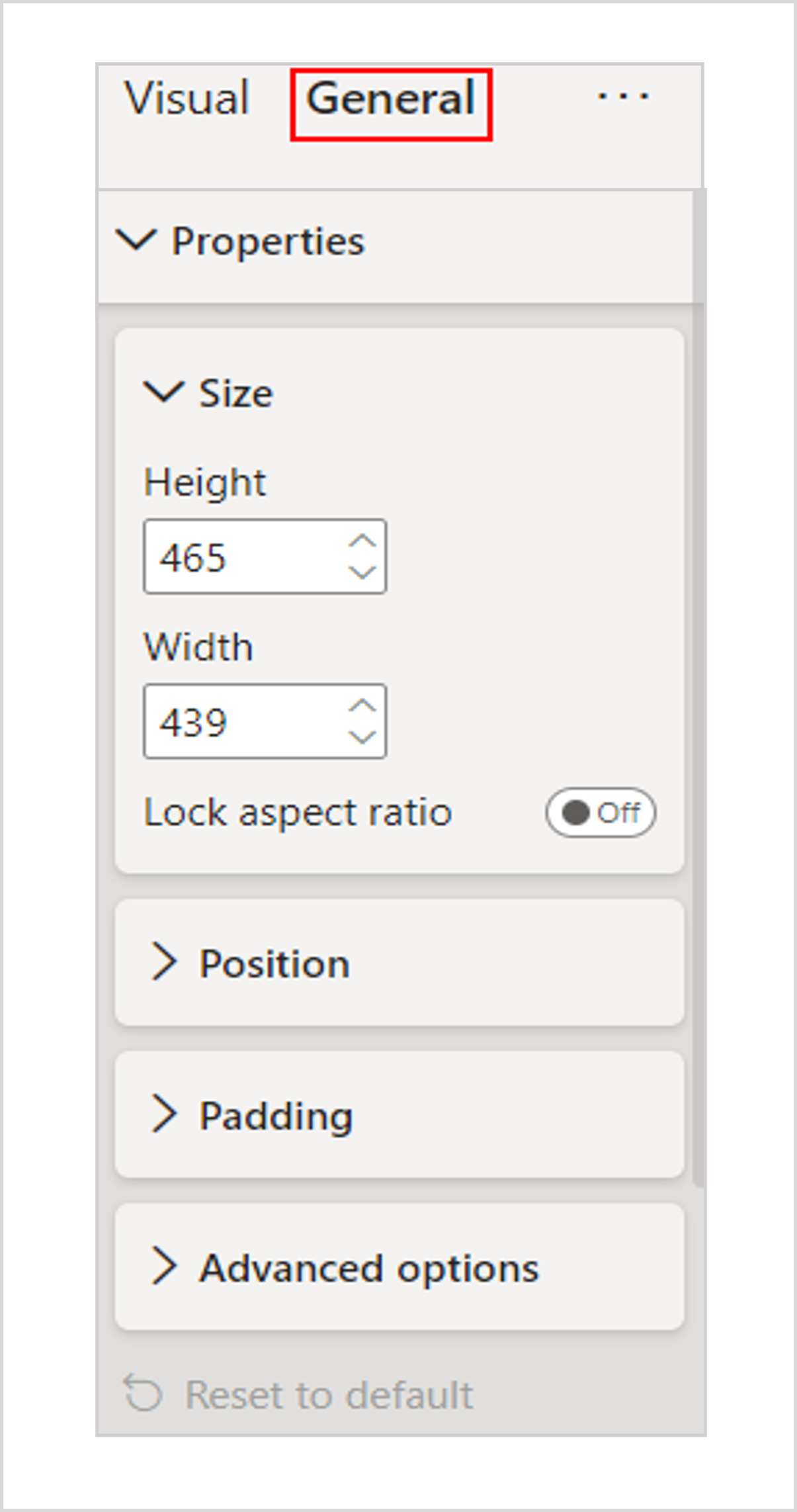Decrease Width with the down arrow
Image resolution: width=797 pixels, height=1512 pixels.
click(x=362, y=736)
